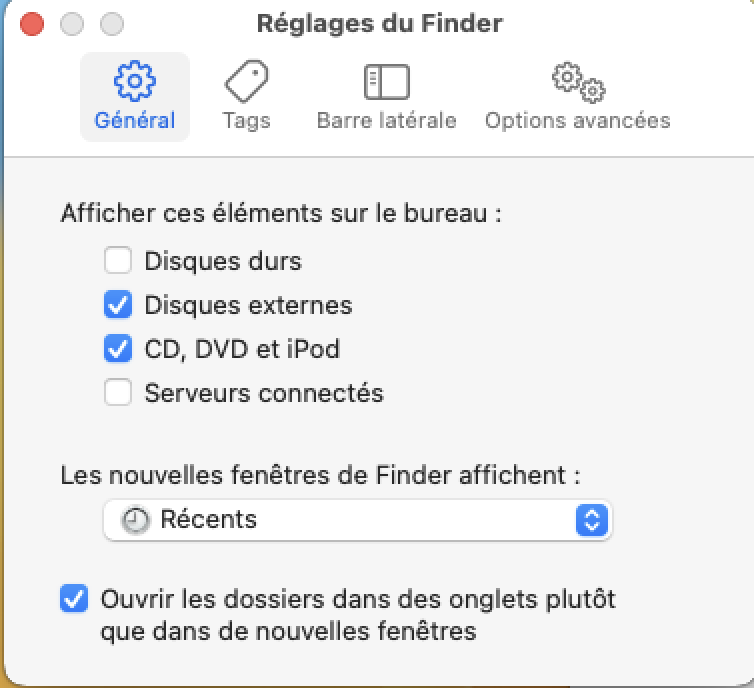The image size is (754, 688).
Task: Uncheck opening folders in tabs option
Action: pyautogui.click(x=74, y=600)
